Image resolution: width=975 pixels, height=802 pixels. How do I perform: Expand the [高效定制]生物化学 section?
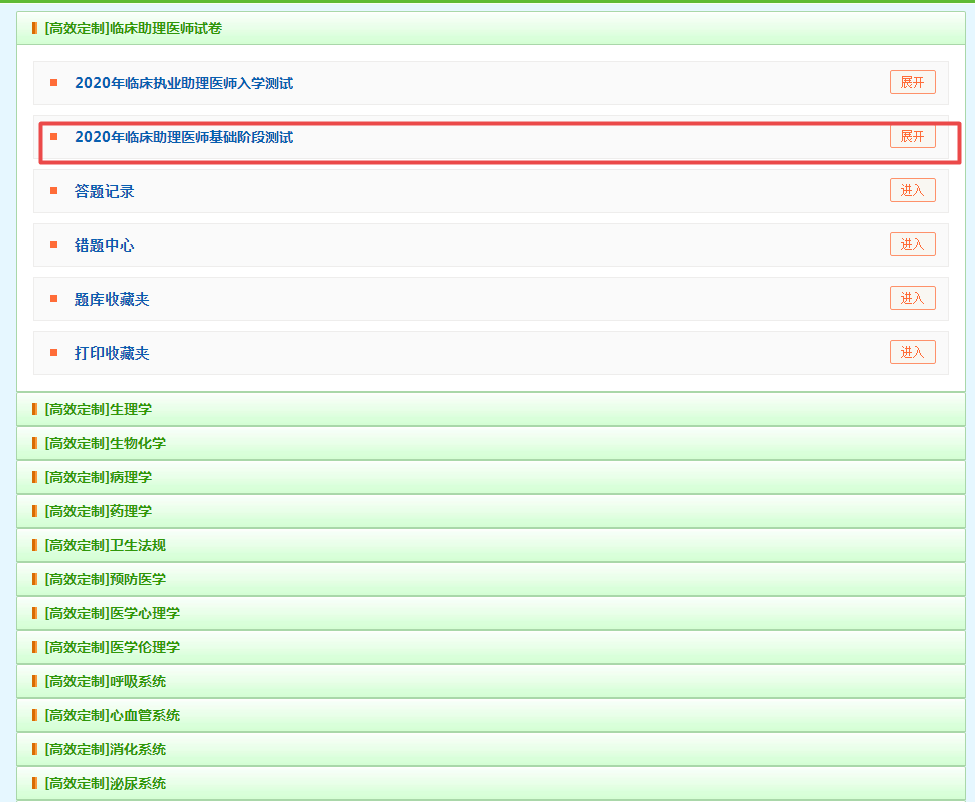click(x=105, y=443)
